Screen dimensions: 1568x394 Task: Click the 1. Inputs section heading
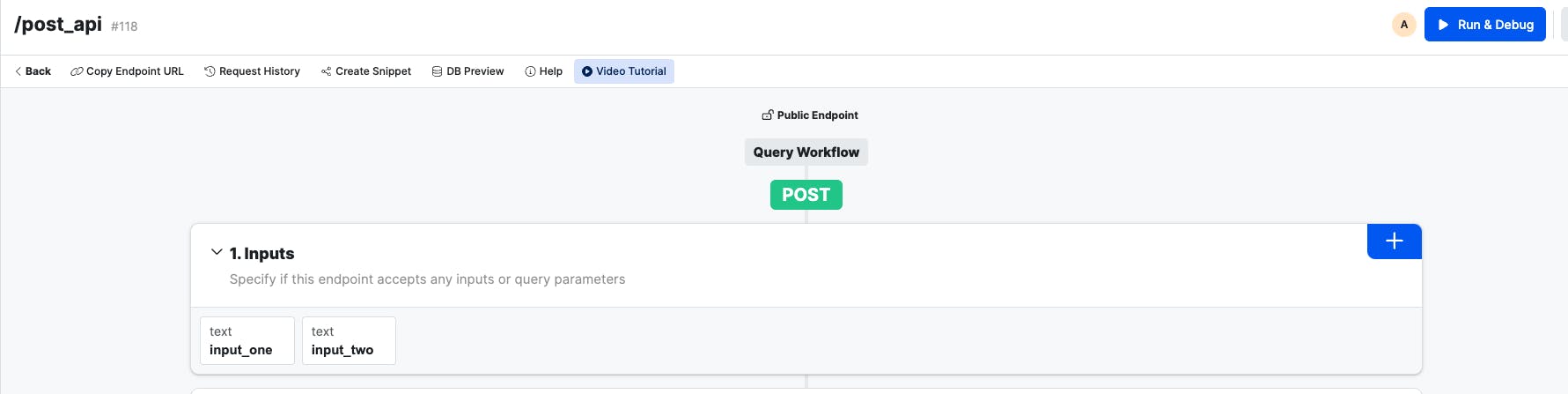pyautogui.click(x=261, y=254)
